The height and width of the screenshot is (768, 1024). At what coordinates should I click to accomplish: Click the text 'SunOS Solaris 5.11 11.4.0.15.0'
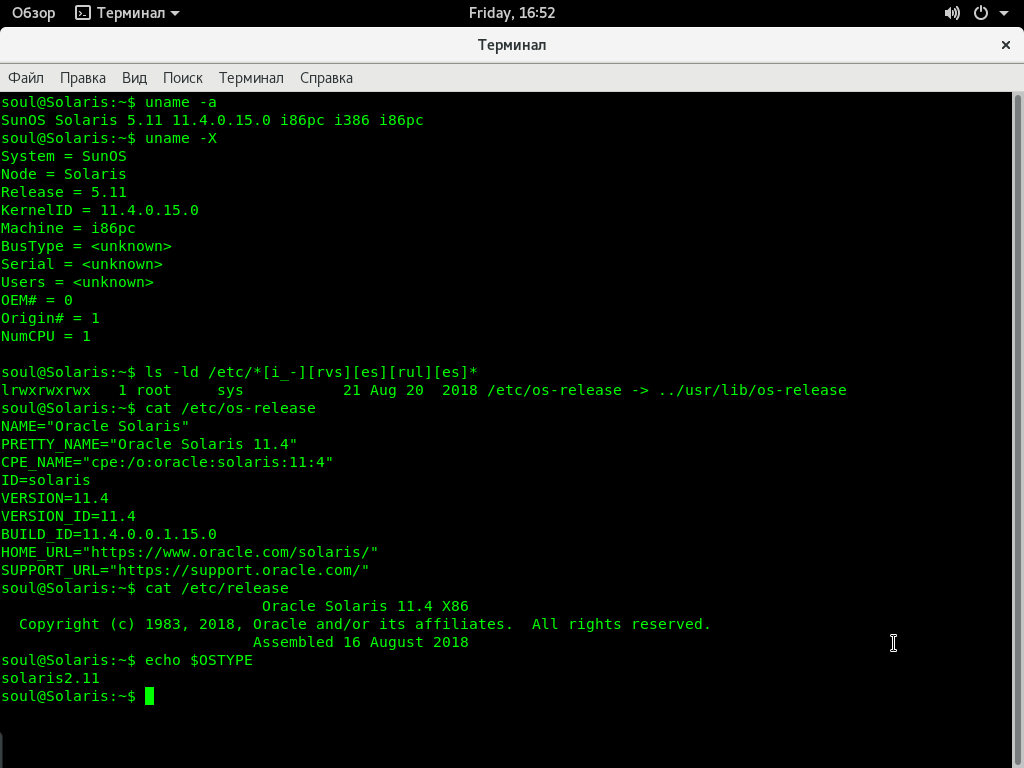[x=136, y=120]
